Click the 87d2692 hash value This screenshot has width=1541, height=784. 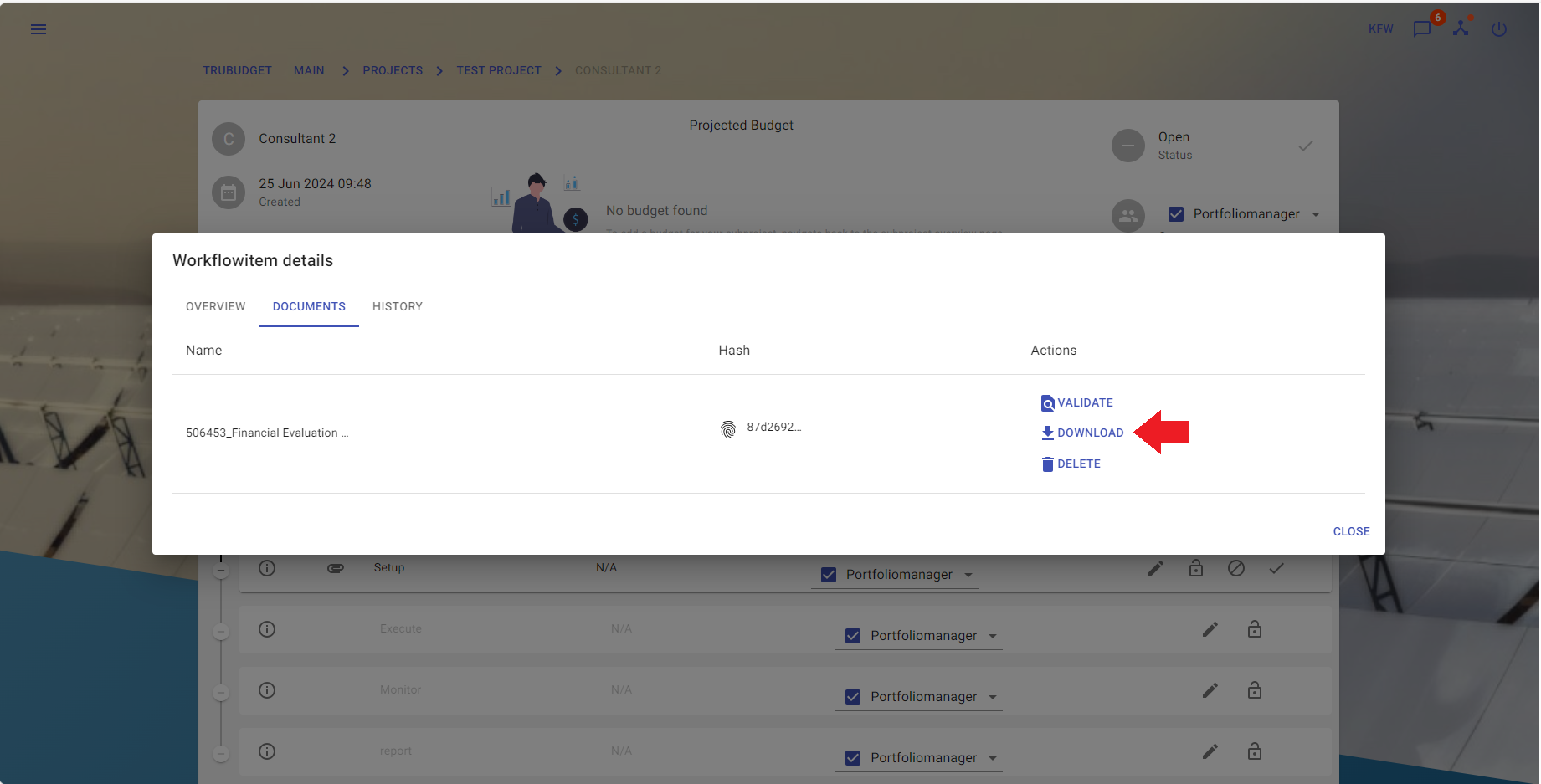(x=774, y=427)
